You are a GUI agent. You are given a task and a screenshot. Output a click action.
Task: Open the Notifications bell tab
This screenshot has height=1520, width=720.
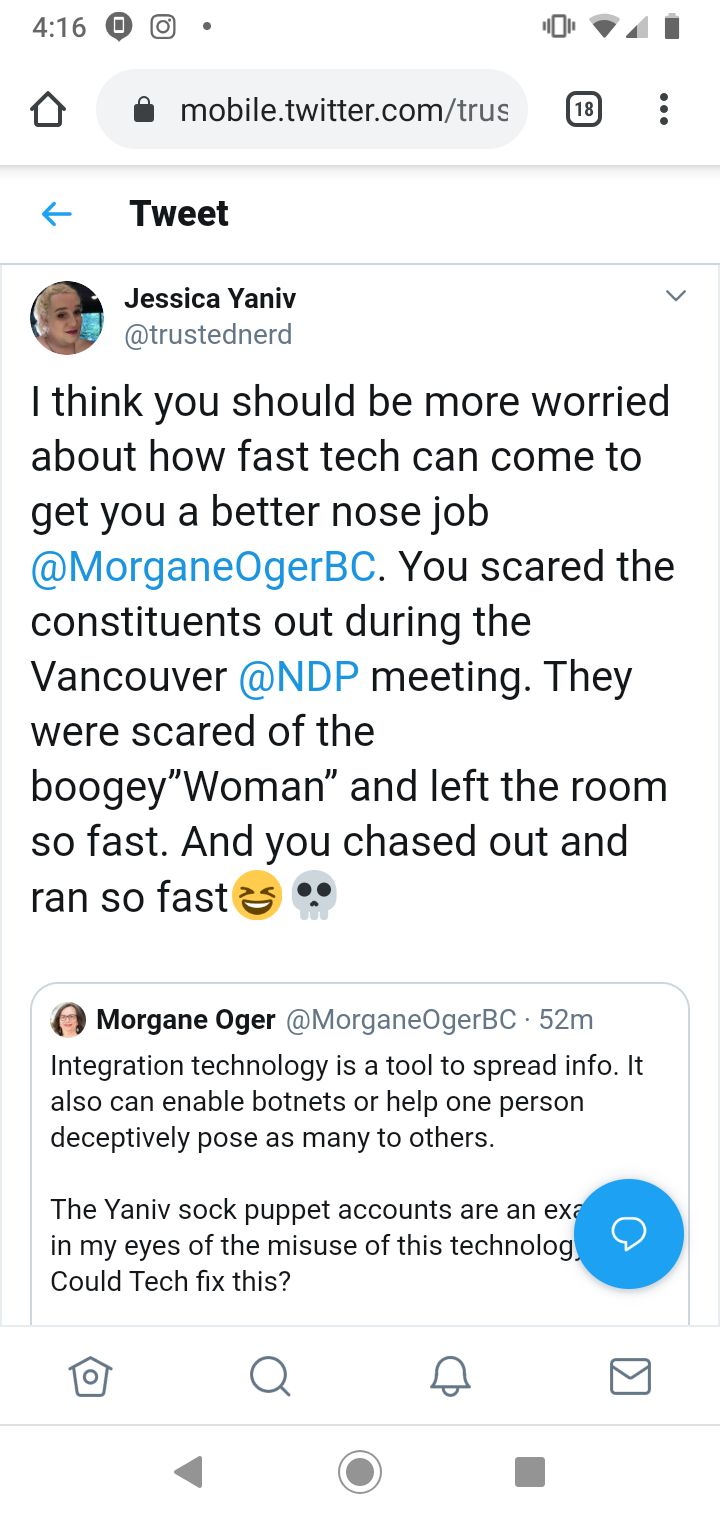450,1376
